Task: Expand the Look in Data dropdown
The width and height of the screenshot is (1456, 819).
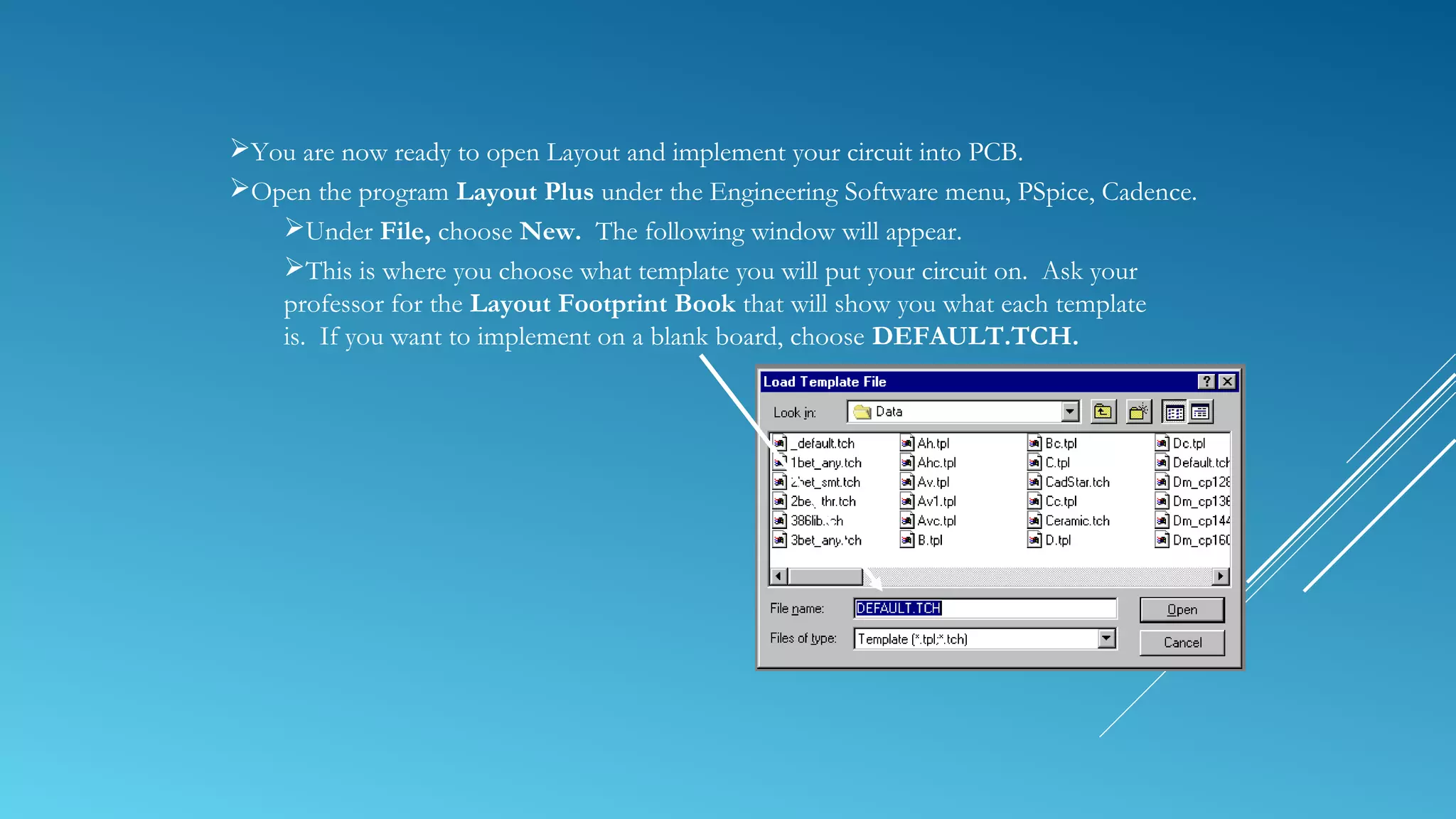Action: tap(1070, 412)
